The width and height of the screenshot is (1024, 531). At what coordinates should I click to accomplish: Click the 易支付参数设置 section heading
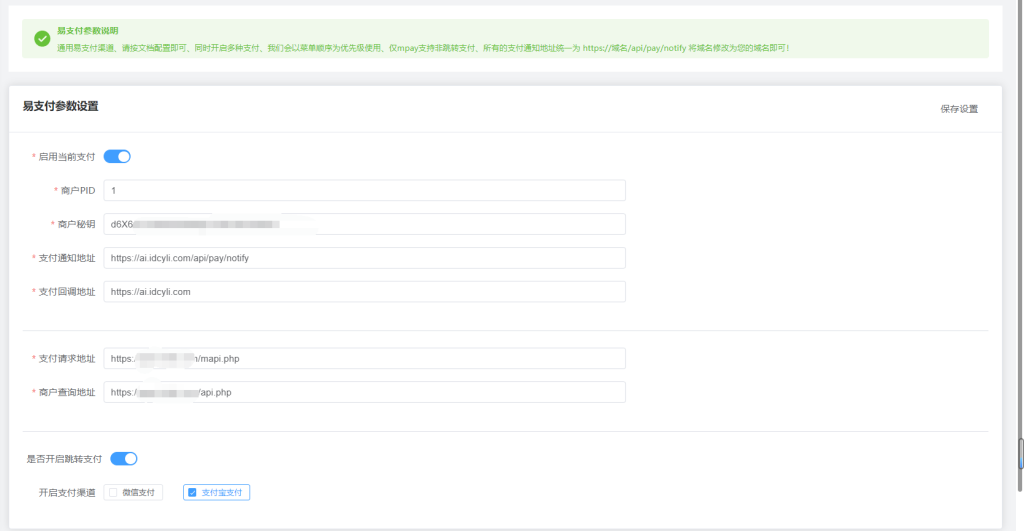click(x=60, y=106)
